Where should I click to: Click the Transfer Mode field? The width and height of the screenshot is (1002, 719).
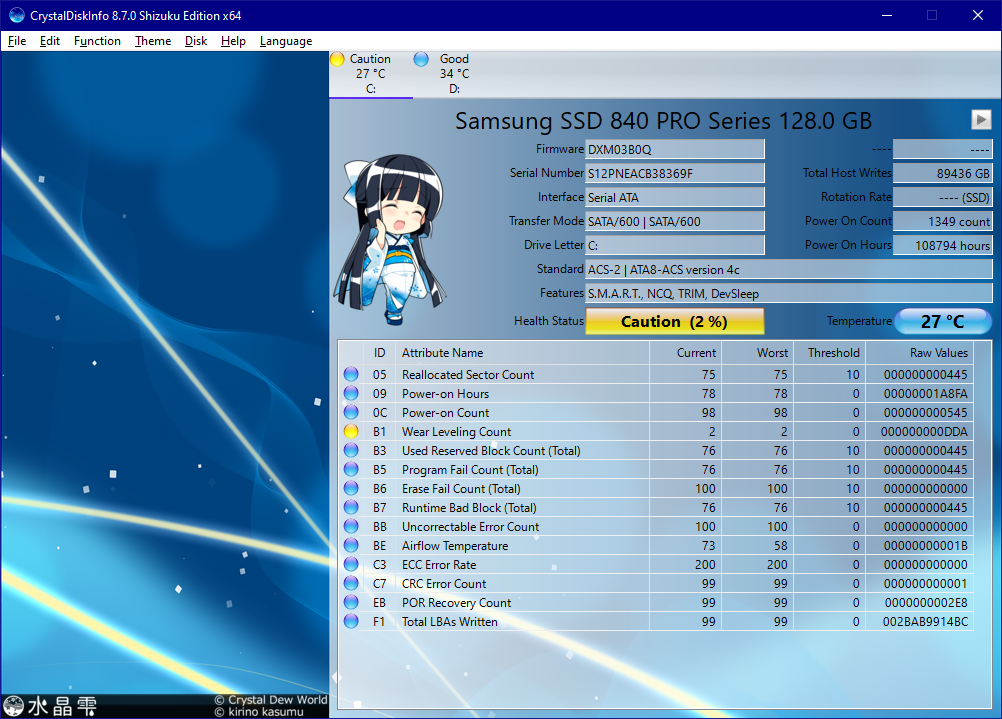pyautogui.click(x=675, y=221)
